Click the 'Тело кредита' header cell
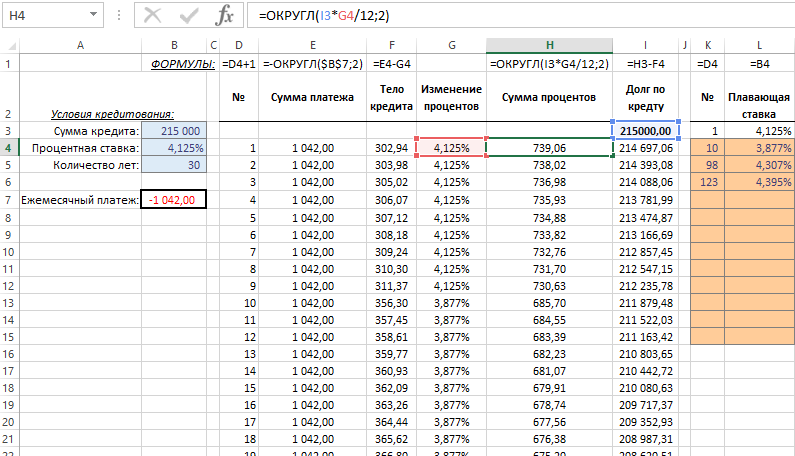 click(391, 97)
